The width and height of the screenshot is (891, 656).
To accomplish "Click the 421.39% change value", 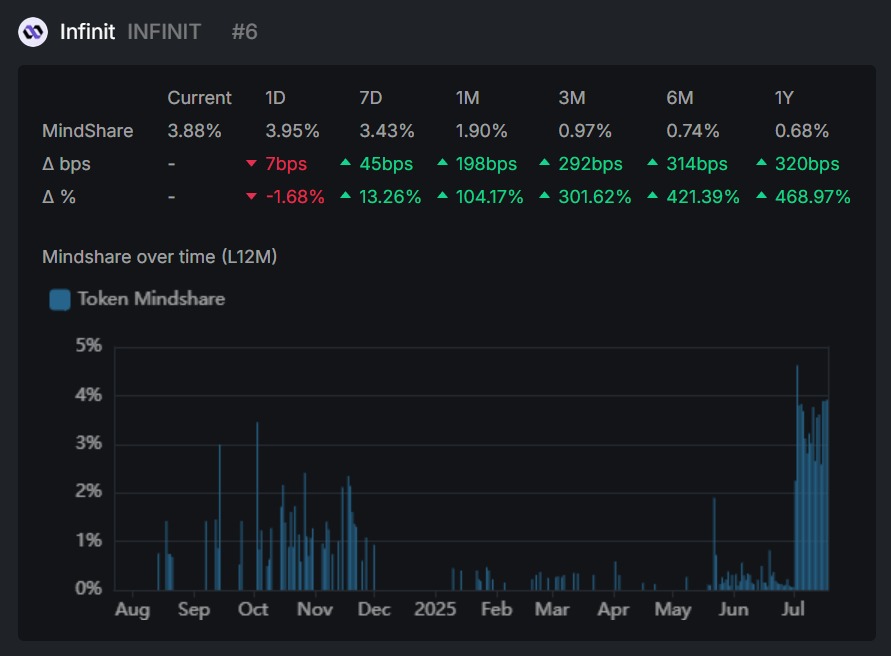I will pyautogui.click(x=703, y=197).
